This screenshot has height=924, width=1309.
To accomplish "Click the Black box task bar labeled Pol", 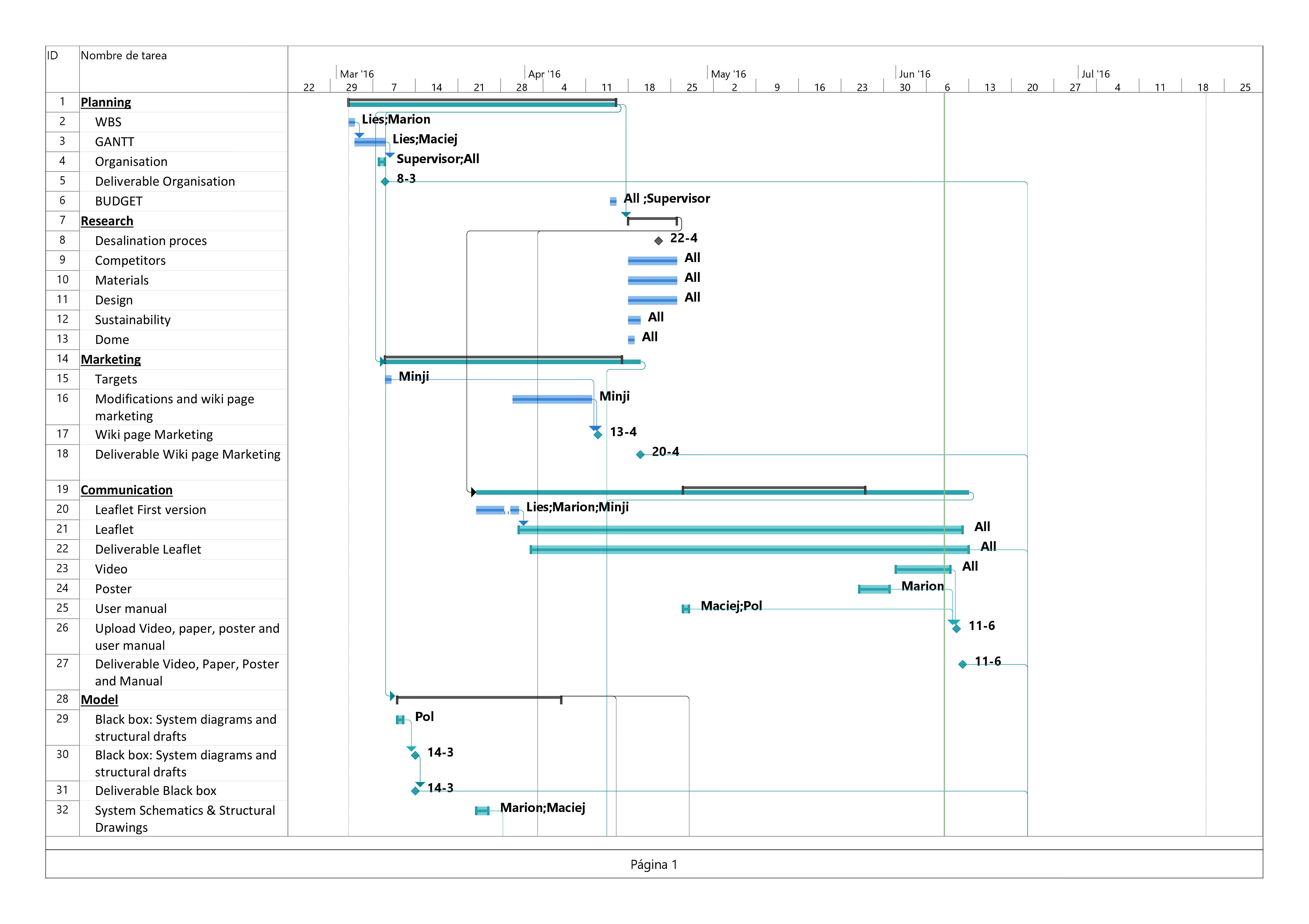I will (400, 720).
